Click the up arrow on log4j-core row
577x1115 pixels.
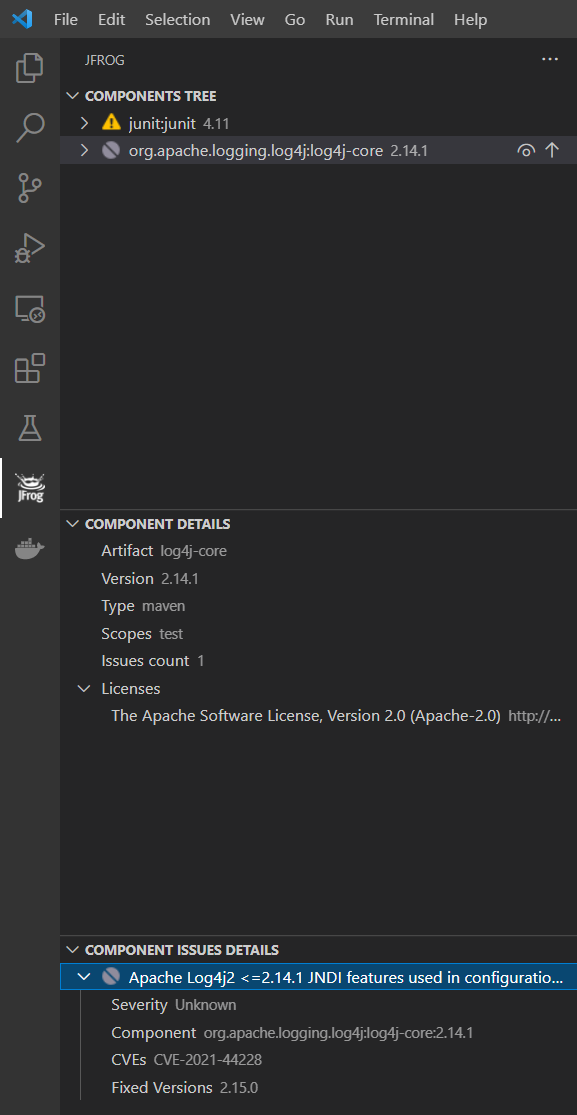pyautogui.click(x=552, y=150)
